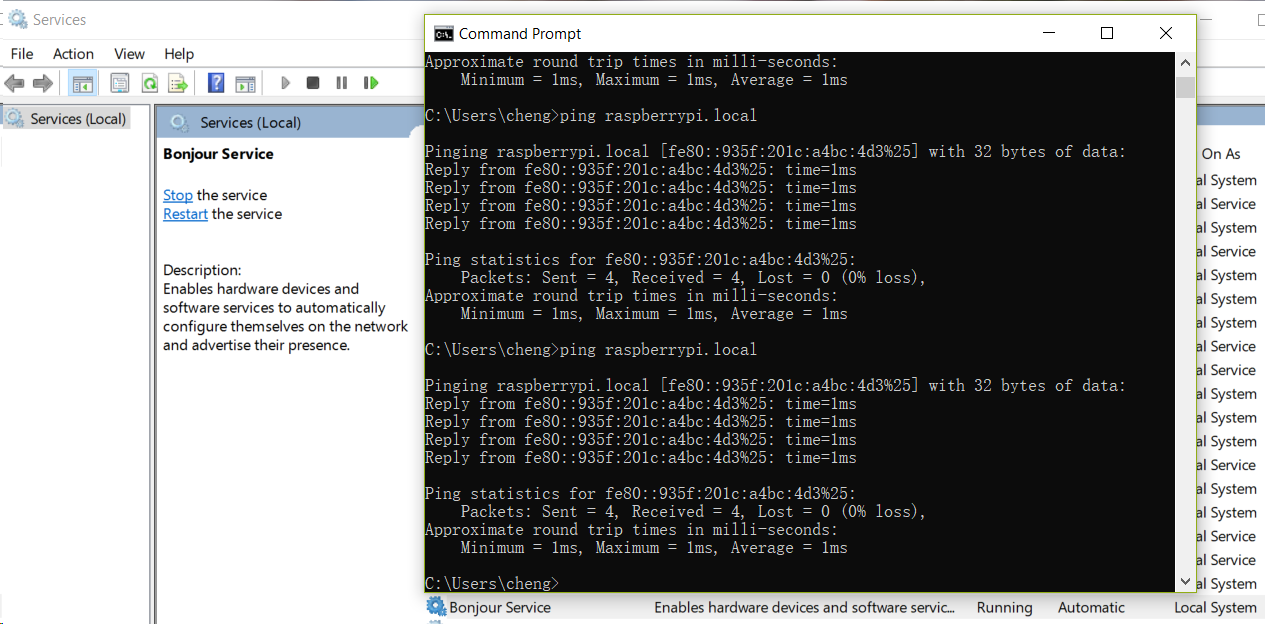Click the last C:\Users\cheng> prompt line
This screenshot has height=624, width=1265.
[492, 583]
